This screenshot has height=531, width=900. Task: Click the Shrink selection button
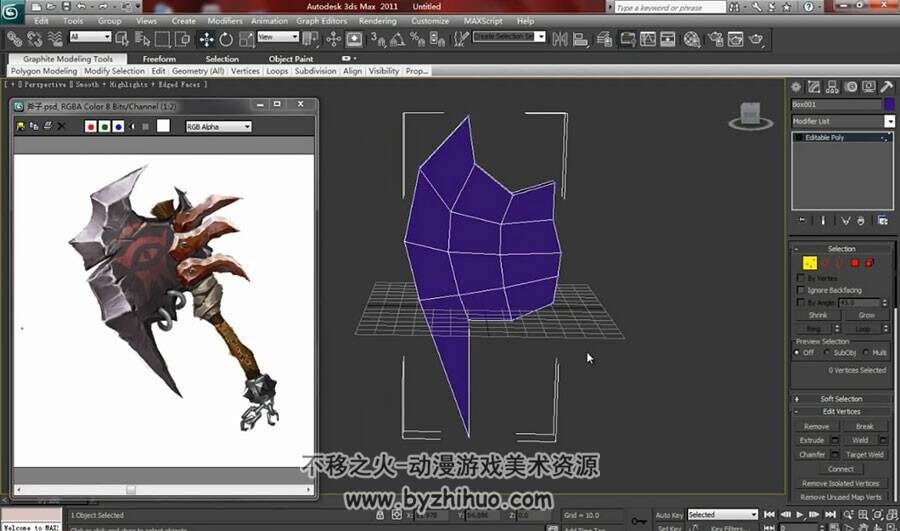[x=818, y=315]
